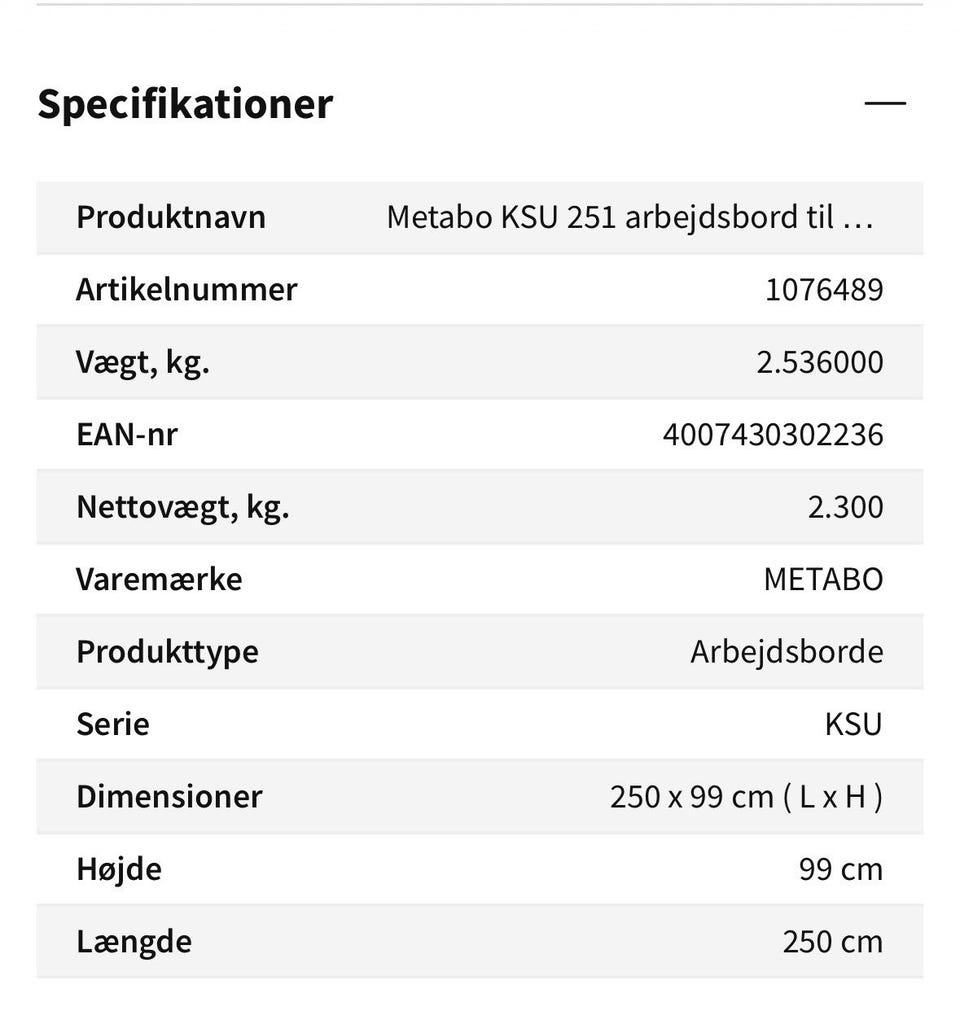Click the Produktnavn row label
This screenshot has width=960, height=1024.
171,217
